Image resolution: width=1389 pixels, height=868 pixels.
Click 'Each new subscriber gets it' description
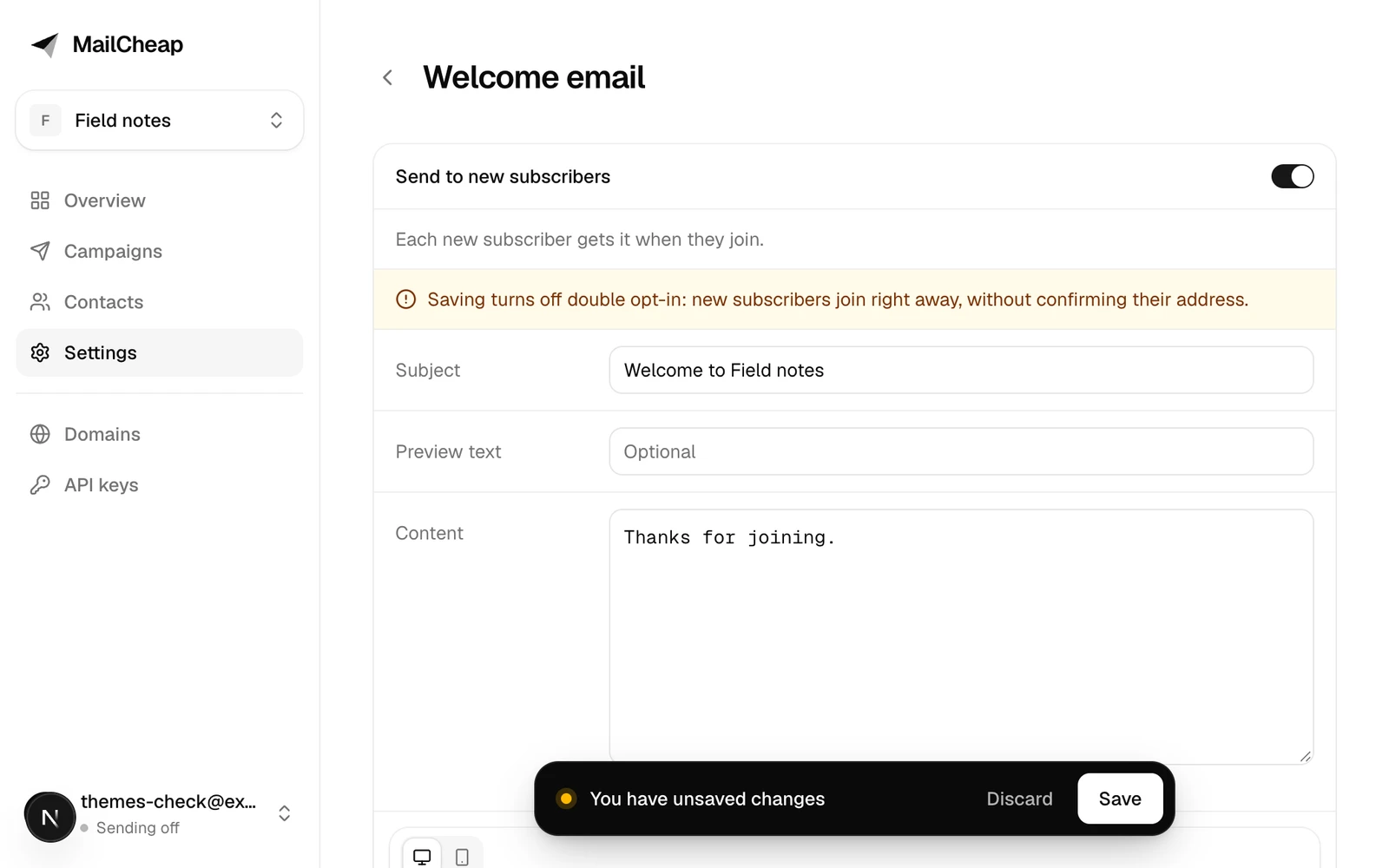tap(580, 240)
